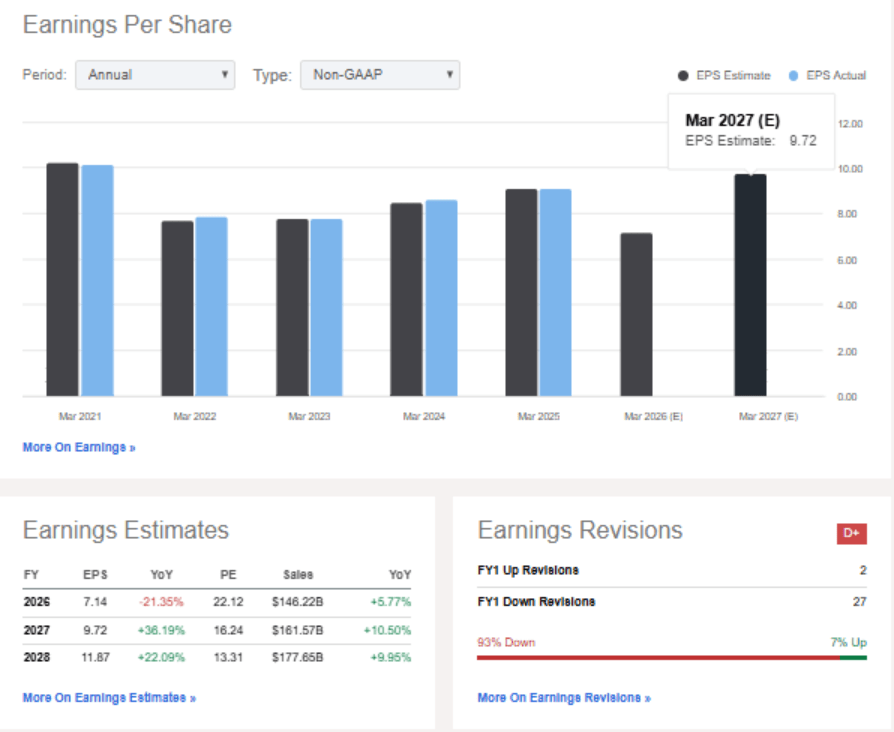Select the Mar 2022 EPS Actual bar
This screenshot has width=894, height=732.
point(212,307)
